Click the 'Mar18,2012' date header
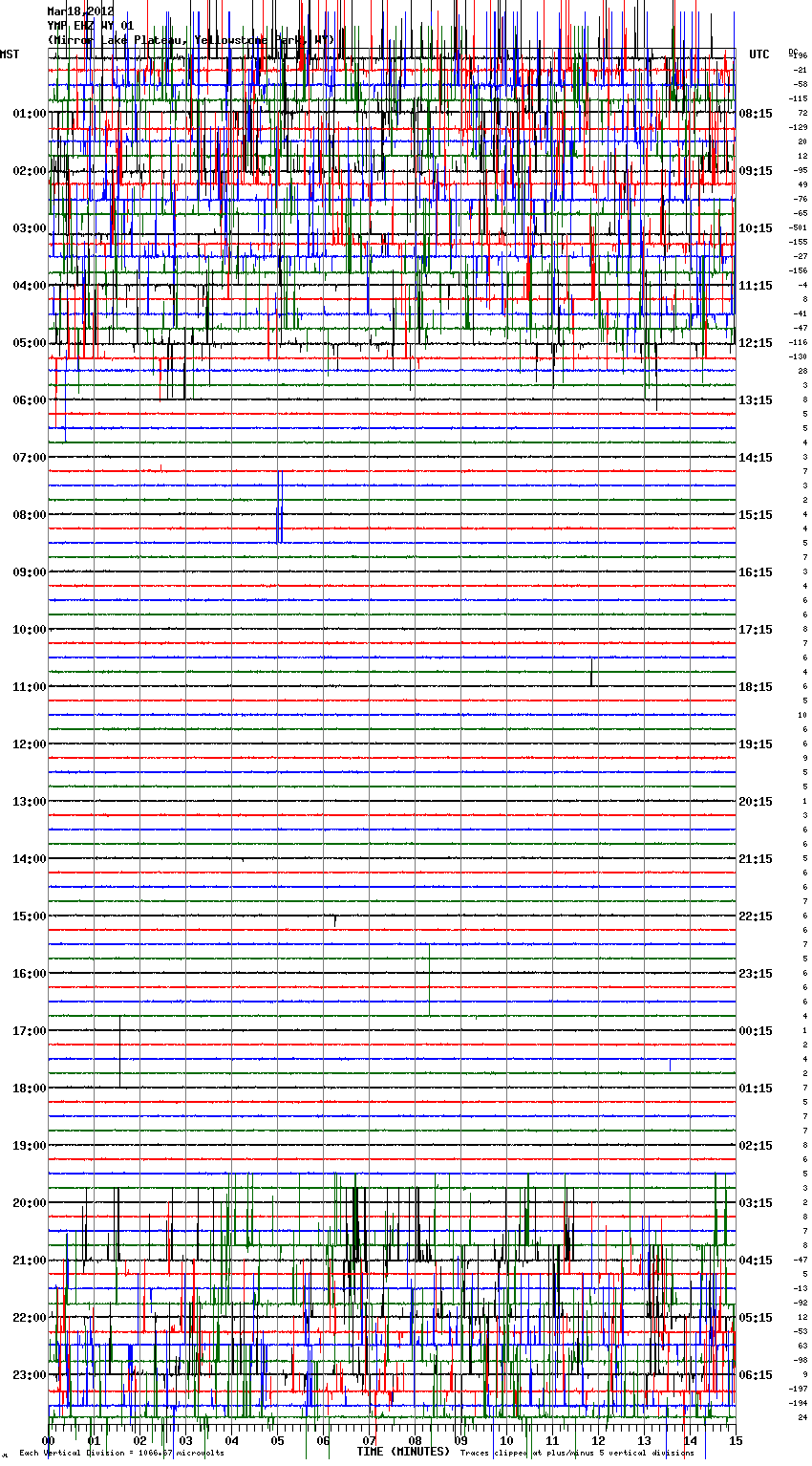Image resolution: width=812 pixels, height=1466 pixels. tap(81, 11)
